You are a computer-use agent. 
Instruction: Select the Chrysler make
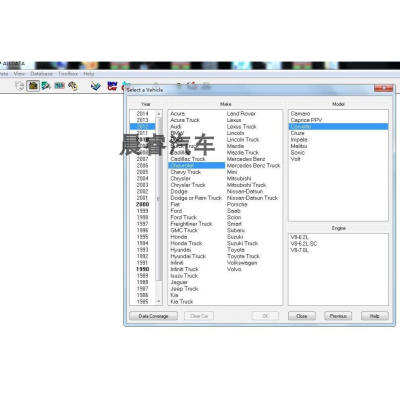click(x=180, y=178)
